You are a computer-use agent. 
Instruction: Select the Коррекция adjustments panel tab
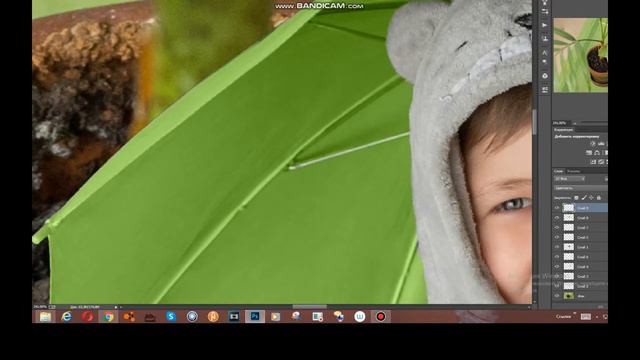(564, 129)
